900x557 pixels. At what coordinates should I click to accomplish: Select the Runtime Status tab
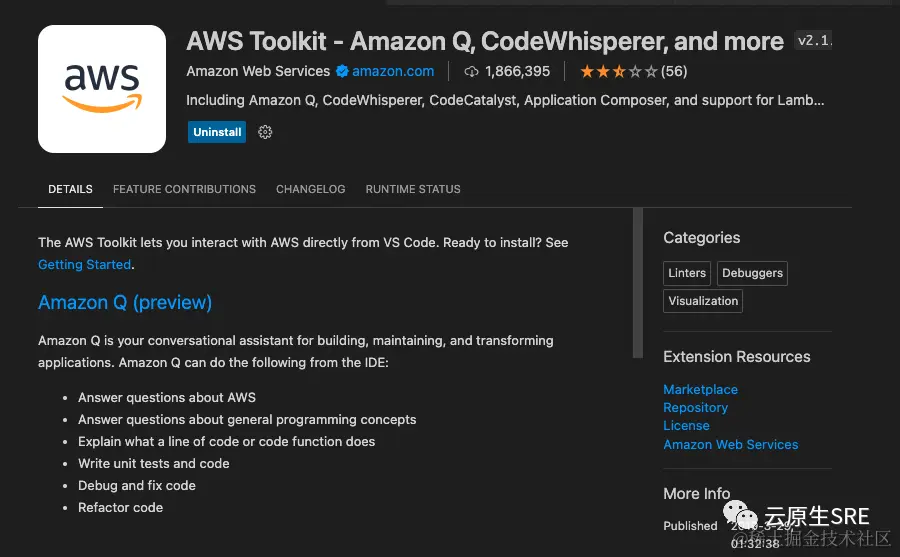click(x=413, y=189)
